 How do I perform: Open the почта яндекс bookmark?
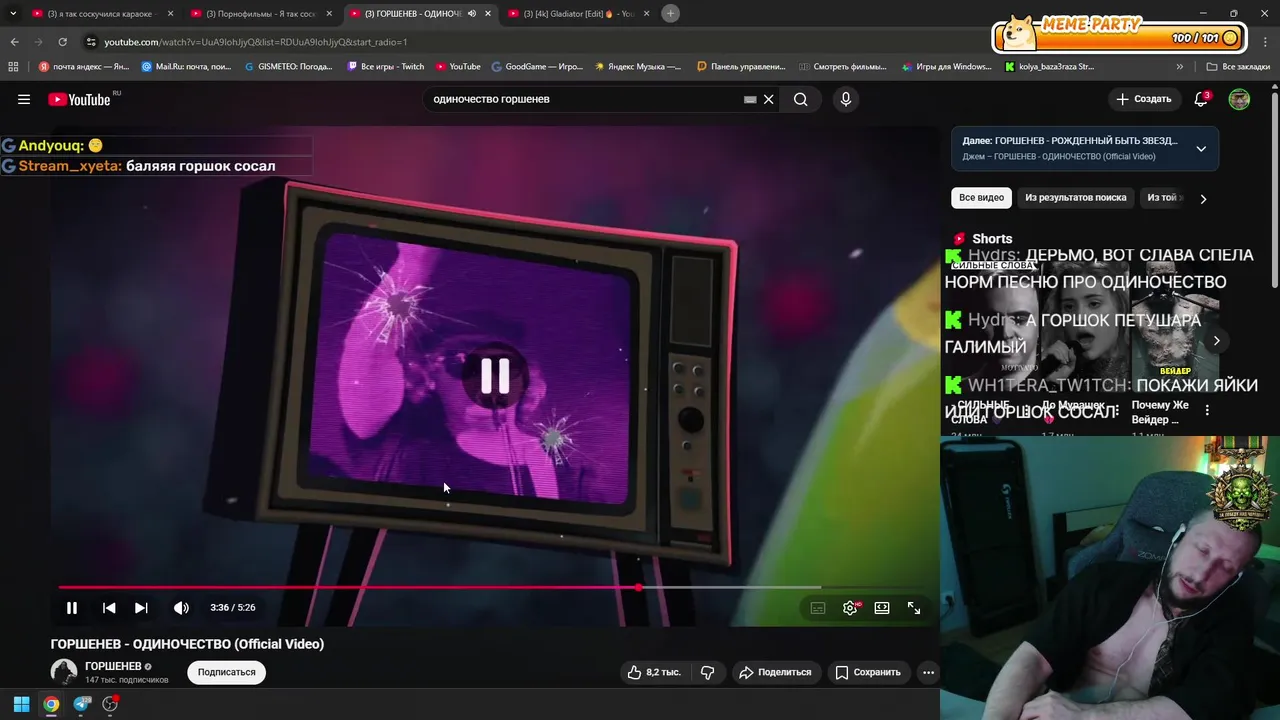pyautogui.click(x=84, y=67)
